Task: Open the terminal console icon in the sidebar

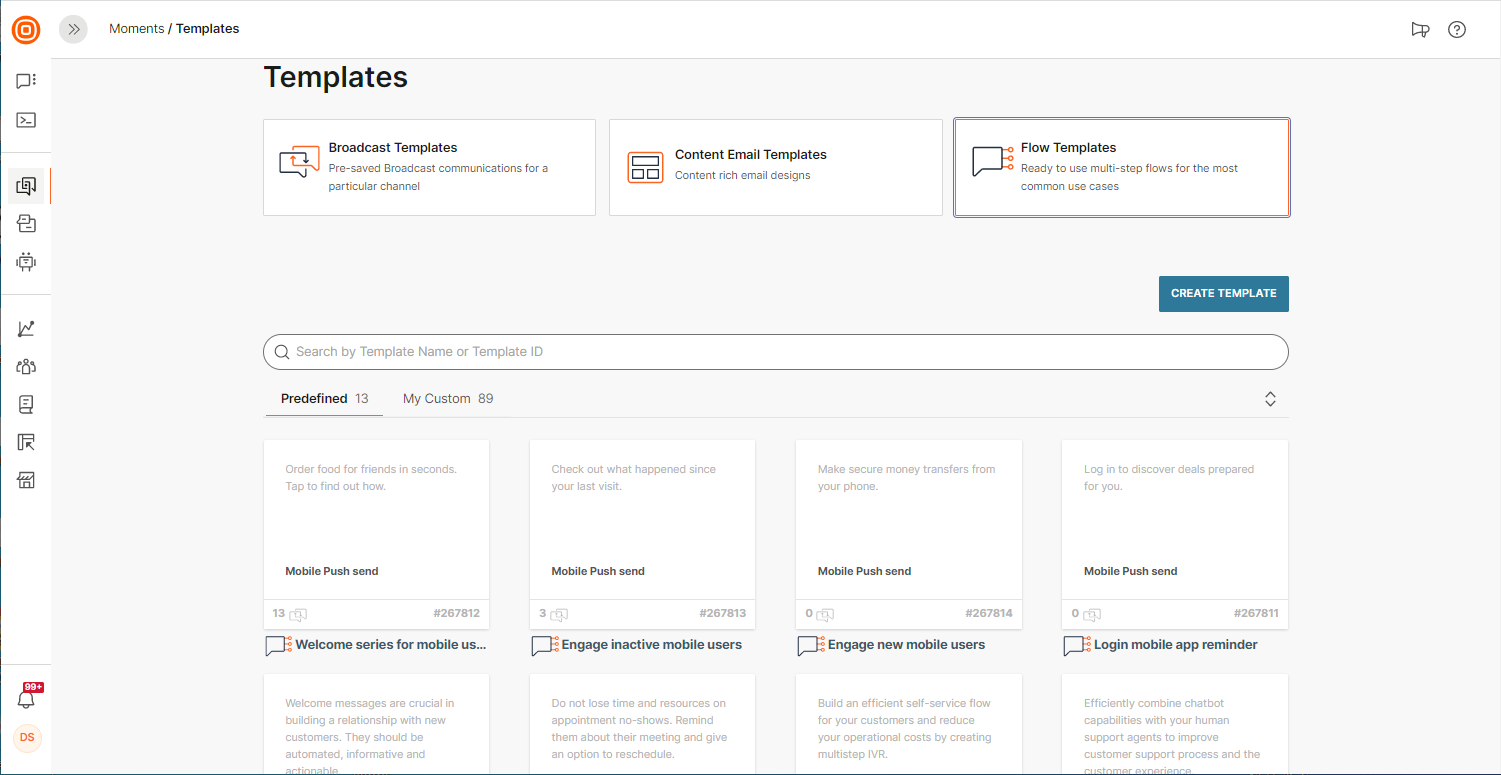Action: pos(26,120)
